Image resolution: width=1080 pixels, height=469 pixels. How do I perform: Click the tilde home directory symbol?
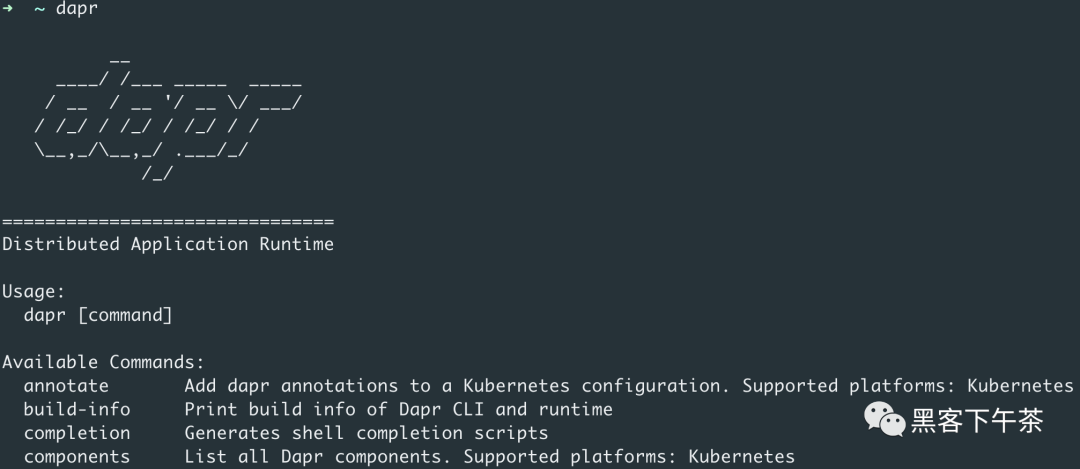tap(40, 9)
